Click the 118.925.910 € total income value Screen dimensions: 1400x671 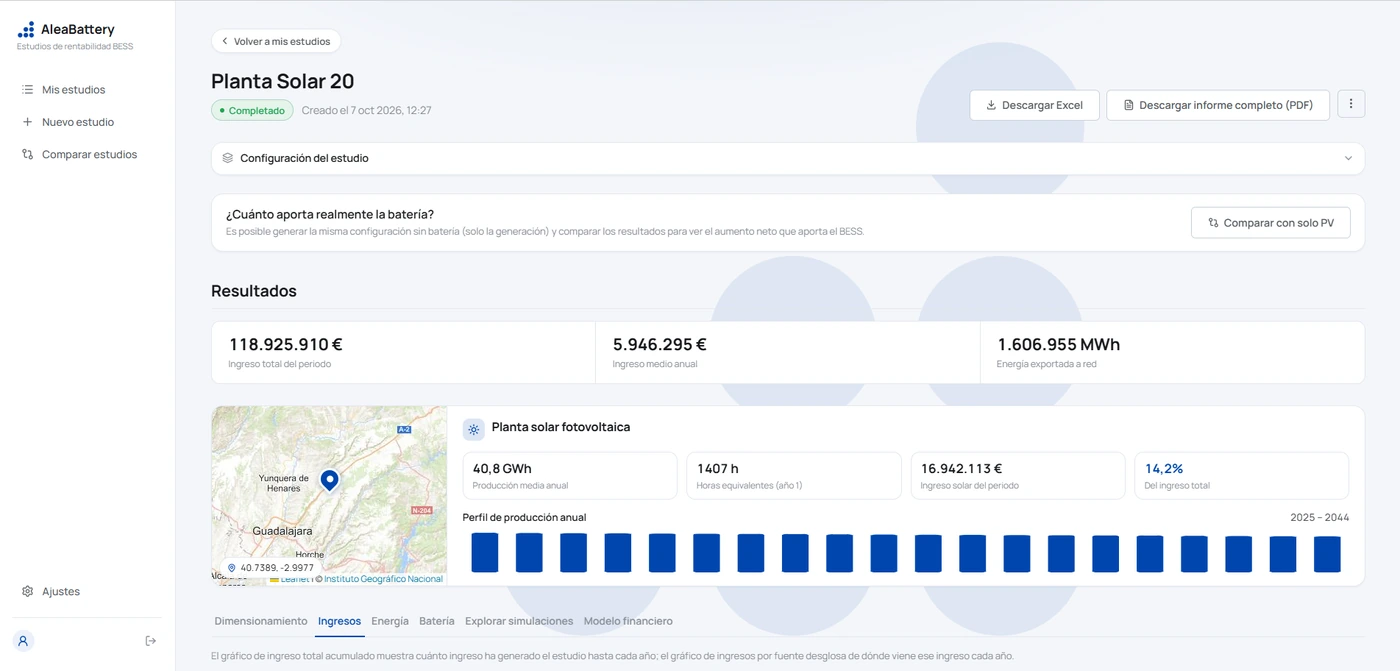click(286, 344)
